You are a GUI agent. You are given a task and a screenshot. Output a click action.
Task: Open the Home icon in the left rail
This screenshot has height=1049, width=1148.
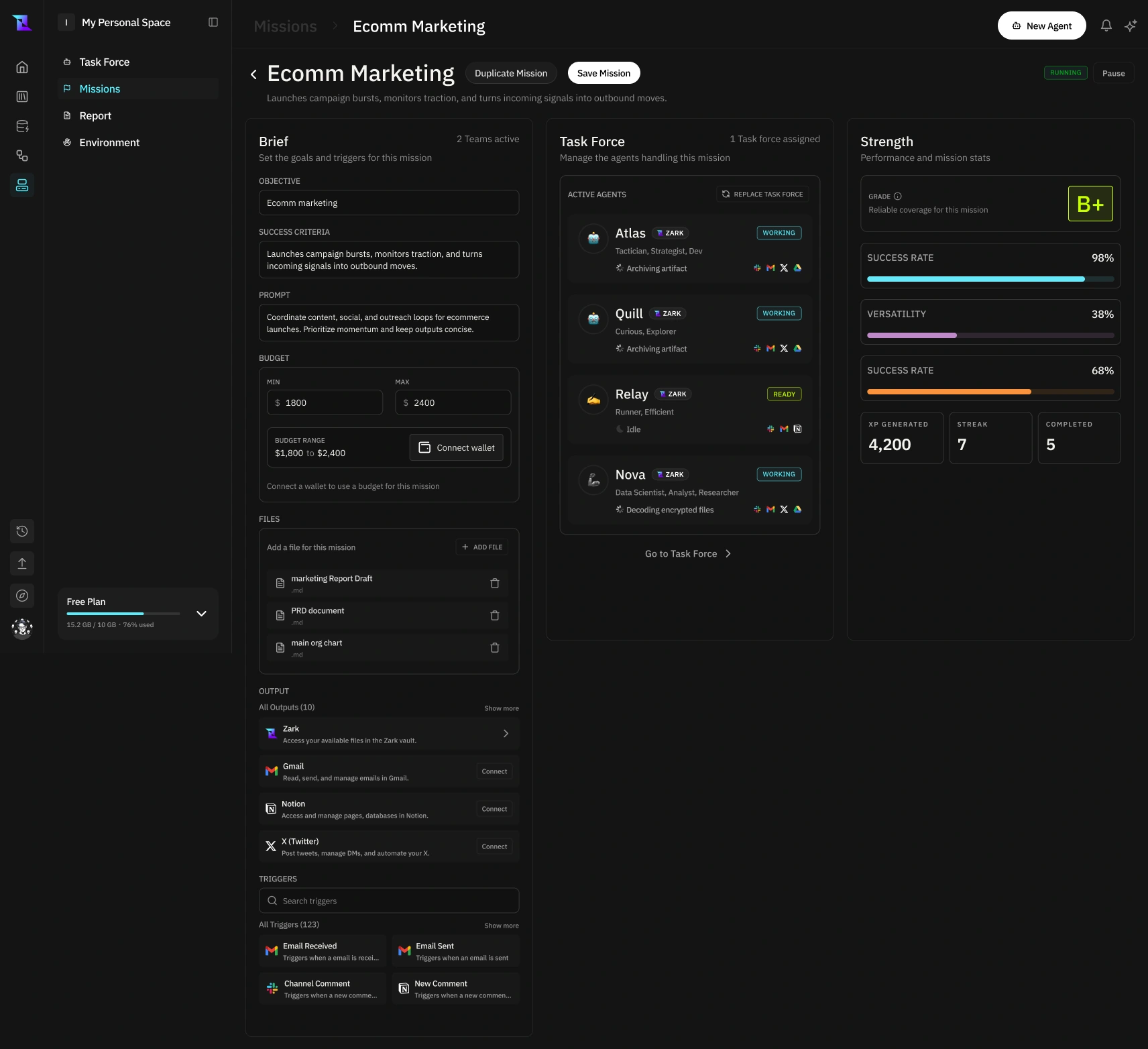coord(22,67)
